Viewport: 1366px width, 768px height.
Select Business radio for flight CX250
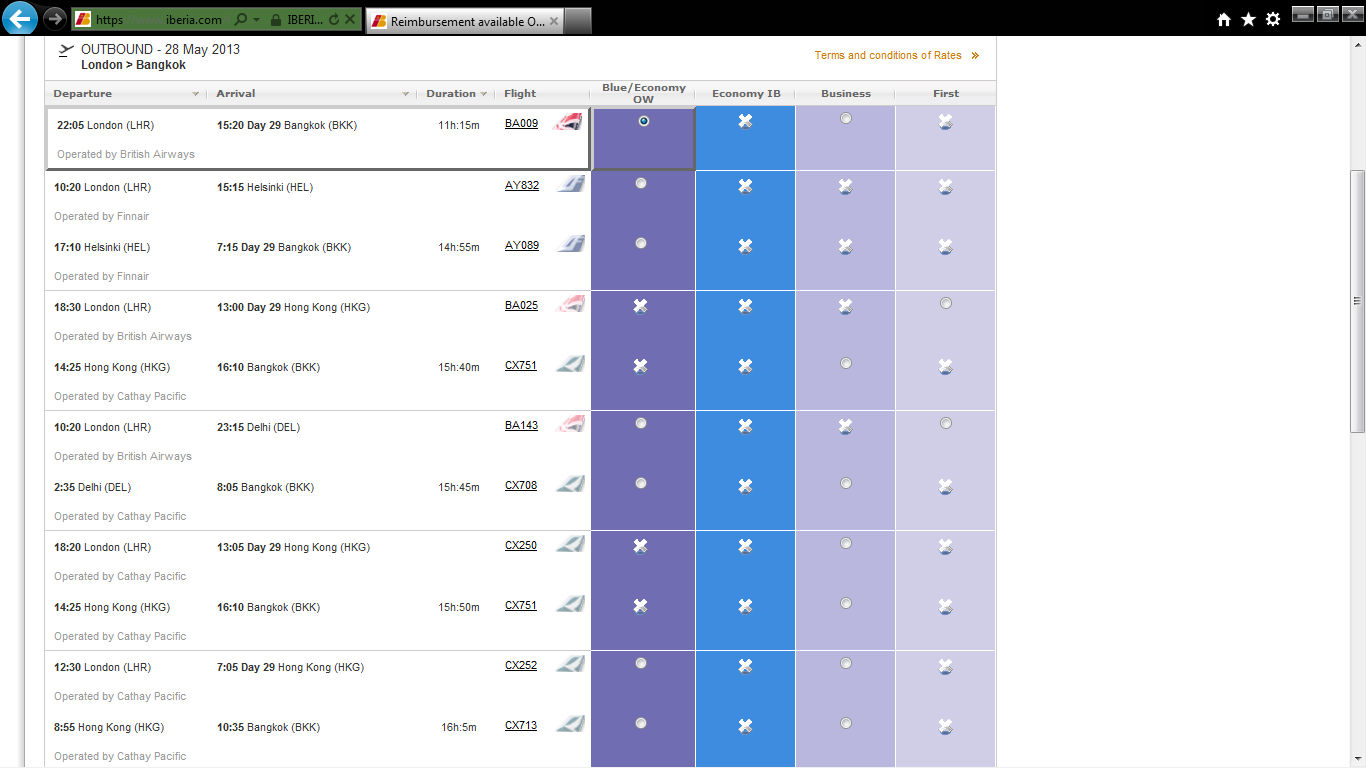(846, 543)
